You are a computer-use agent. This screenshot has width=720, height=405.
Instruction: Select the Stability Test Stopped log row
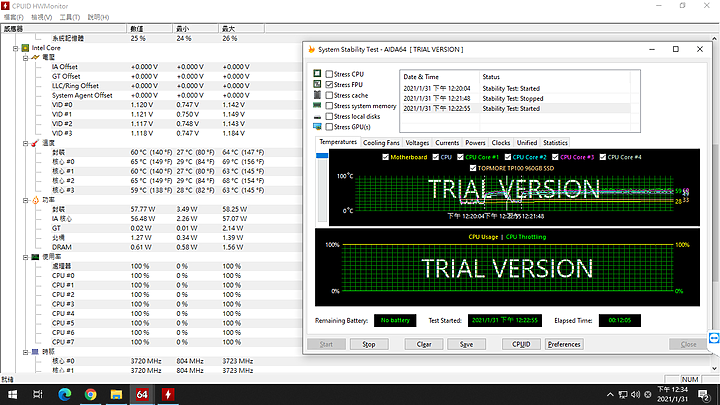point(515,98)
